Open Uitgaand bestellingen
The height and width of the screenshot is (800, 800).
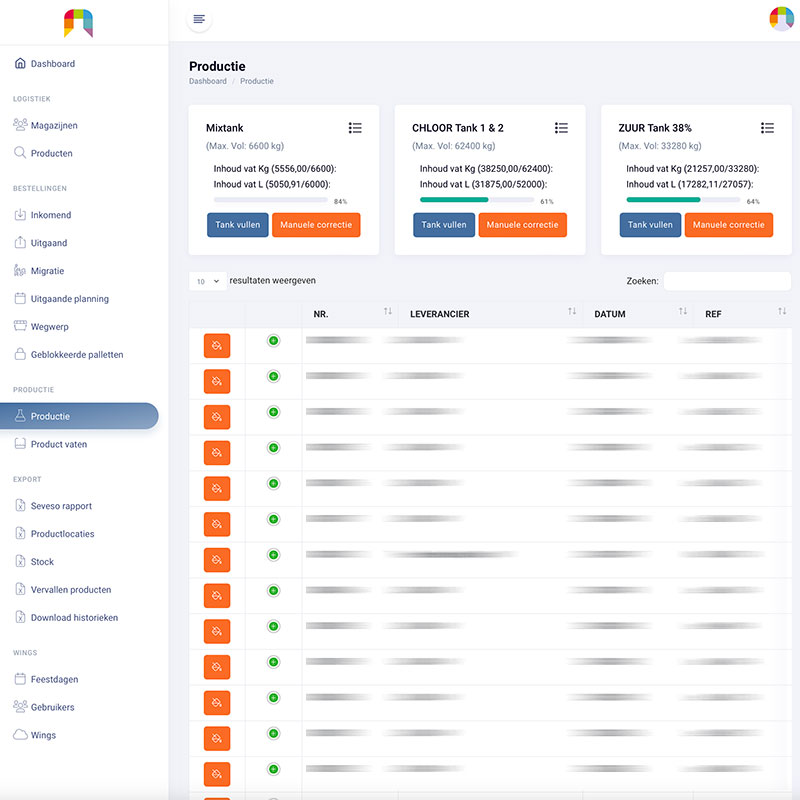point(41,243)
